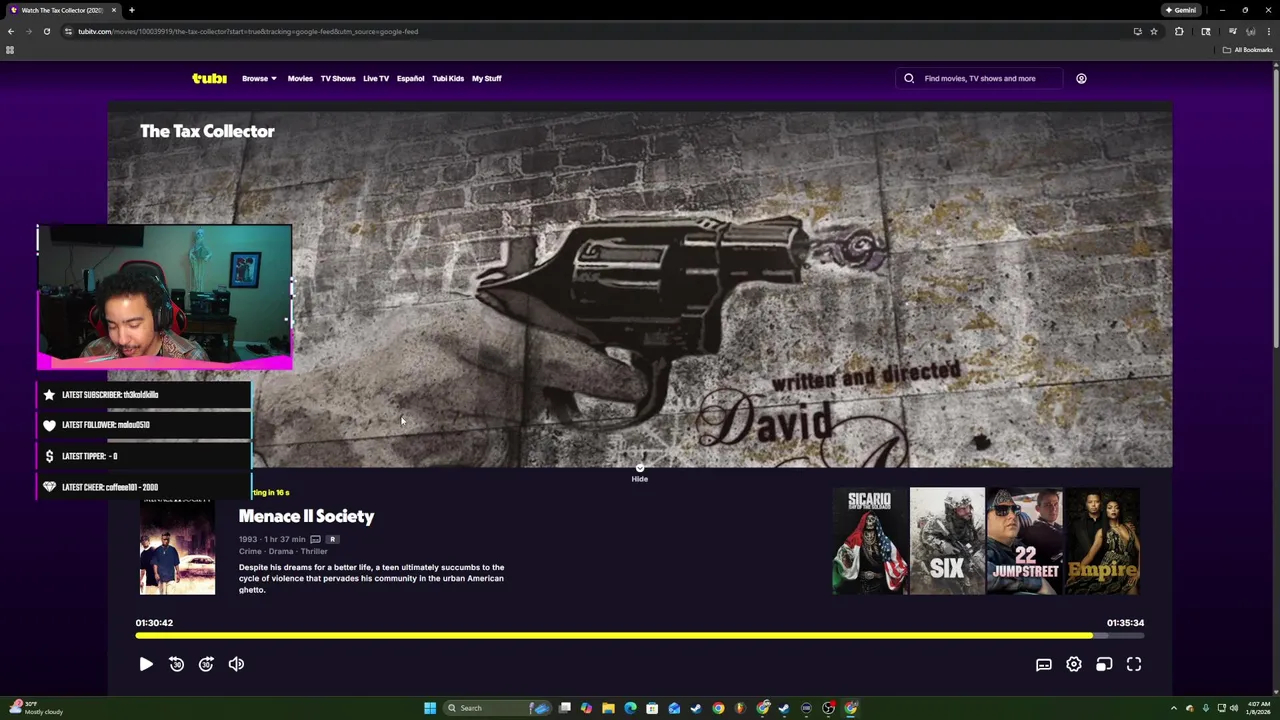Select the Empire thumbnail

1102,541
